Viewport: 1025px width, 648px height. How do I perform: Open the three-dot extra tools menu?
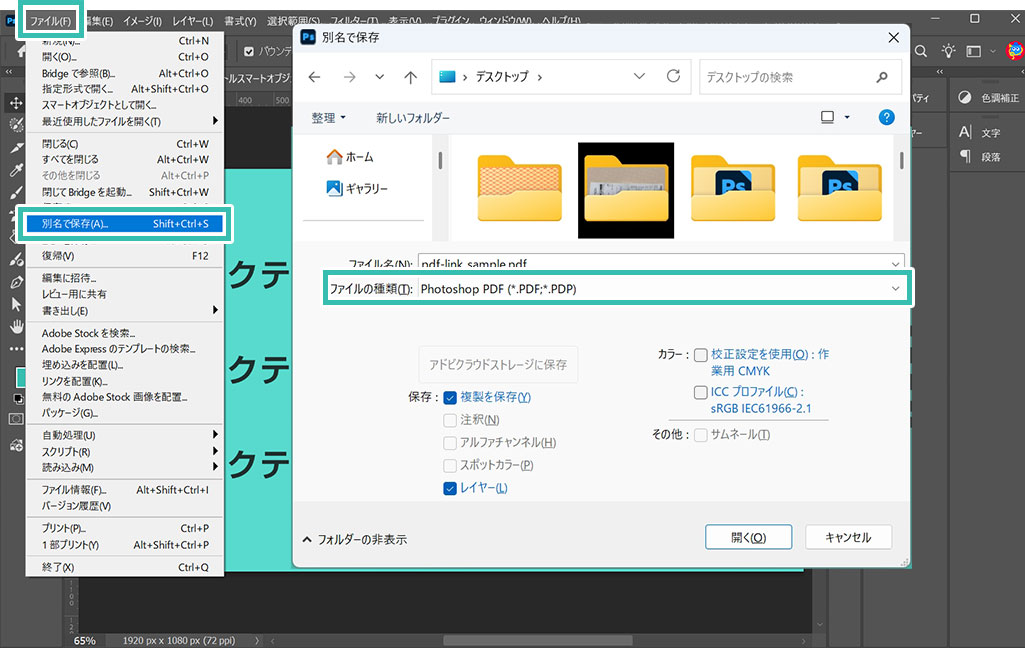point(16,349)
